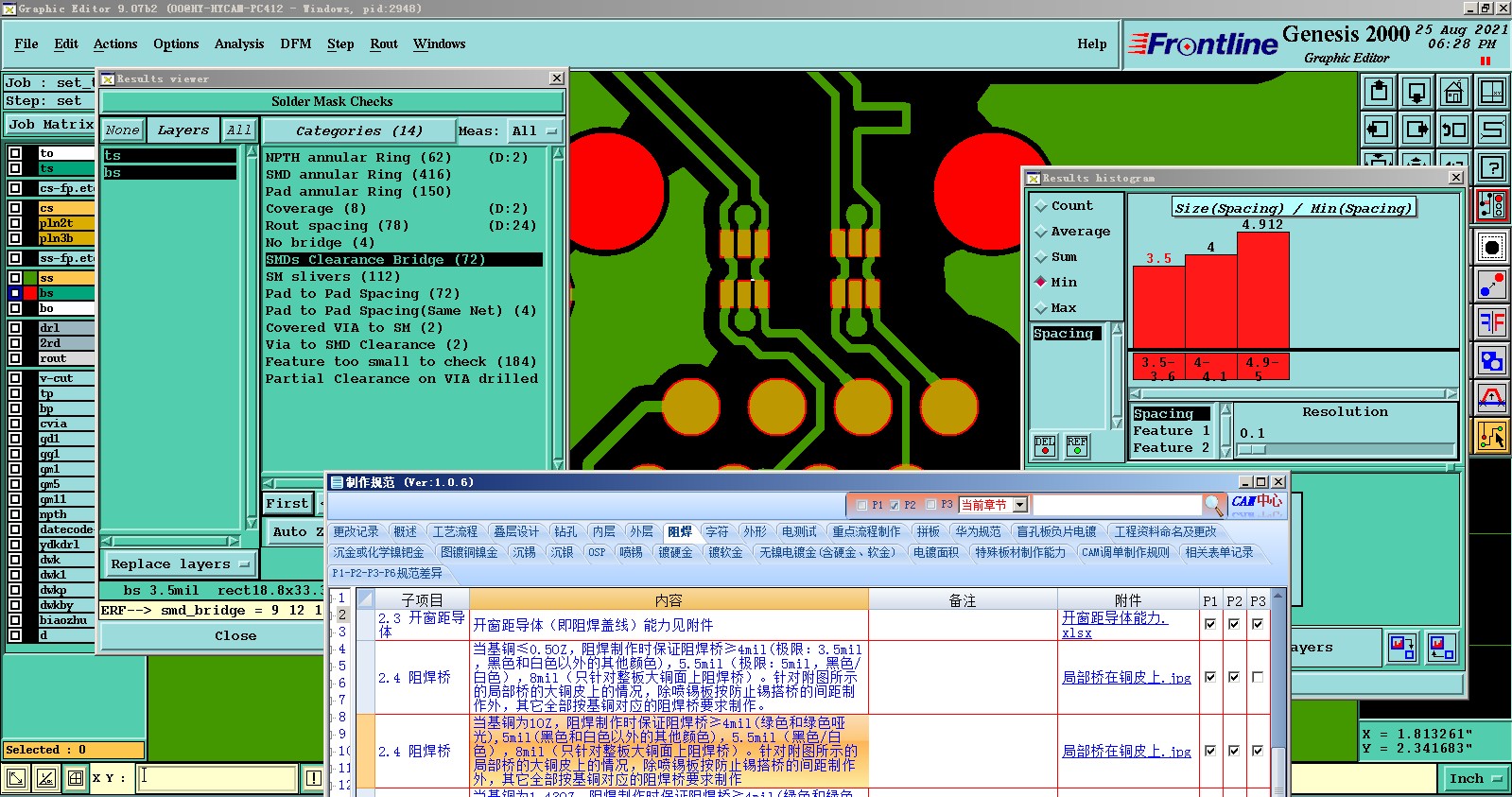Click the red snap points tool icon
Image resolution: width=1512 pixels, height=797 pixels.
click(x=1492, y=205)
